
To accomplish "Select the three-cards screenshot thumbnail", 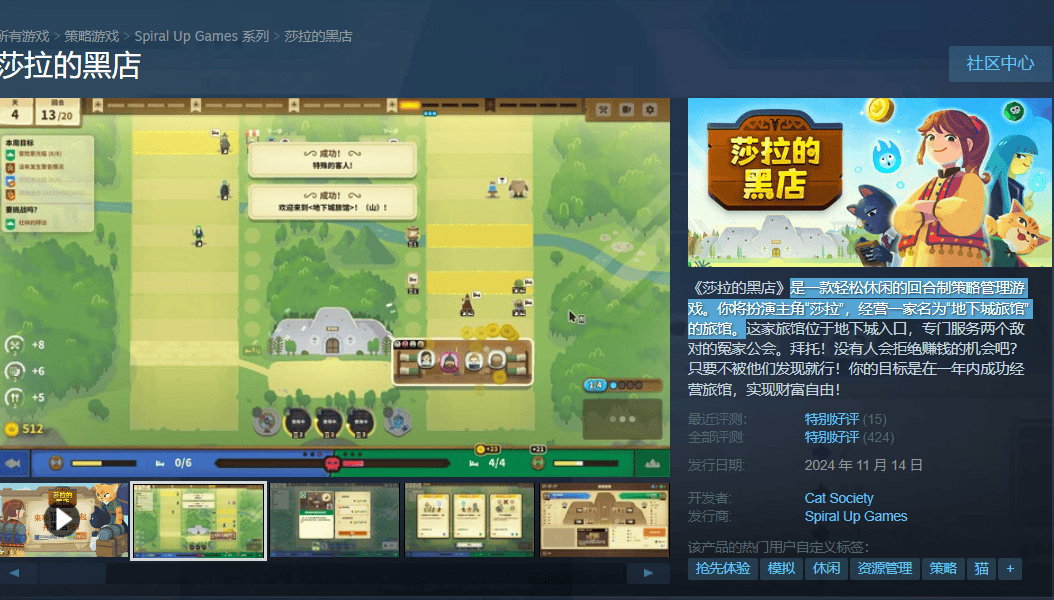I will pyautogui.click(x=469, y=520).
